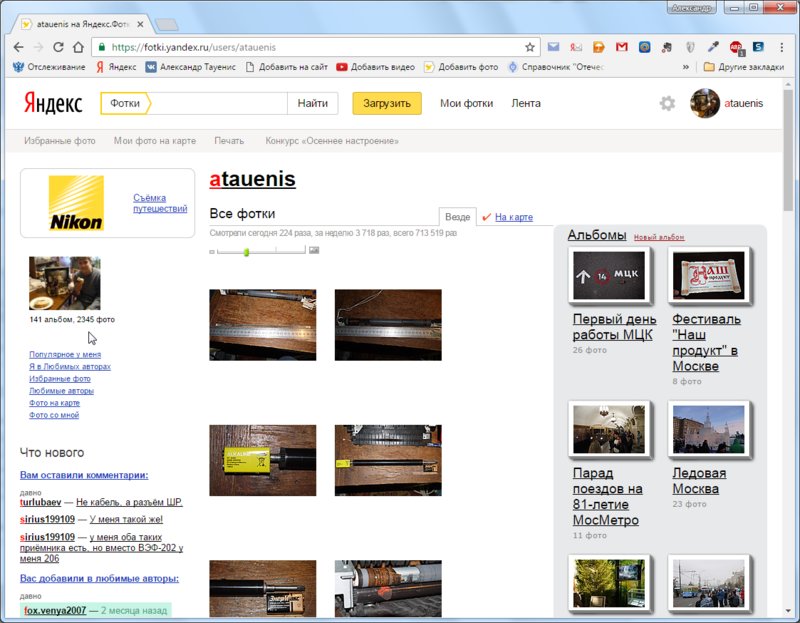
Task: Go back with the browser back arrow
Action: pos(18,47)
